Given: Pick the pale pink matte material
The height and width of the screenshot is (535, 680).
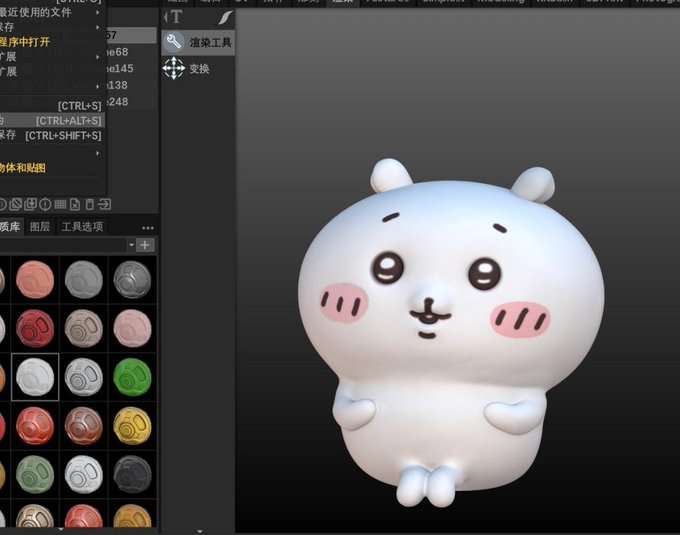Looking at the screenshot, I should point(132,328).
